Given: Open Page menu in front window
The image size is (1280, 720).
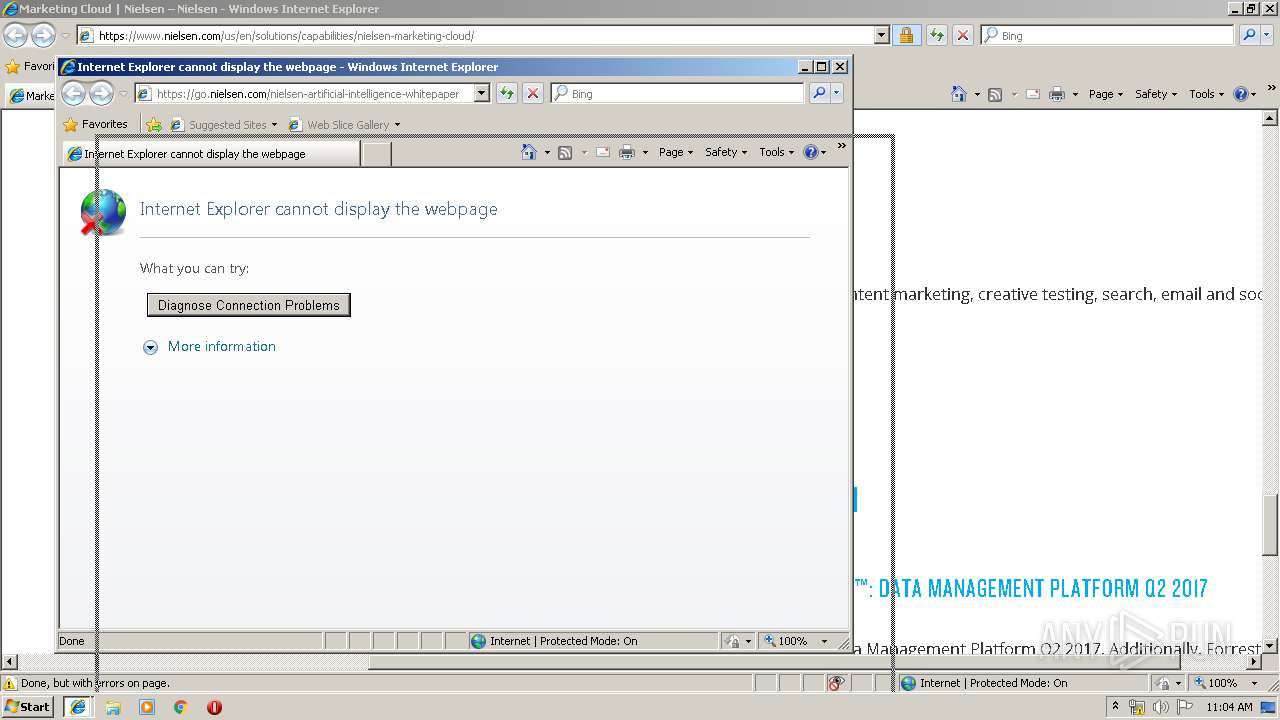Looking at the screenshot, I should point(675,152).
